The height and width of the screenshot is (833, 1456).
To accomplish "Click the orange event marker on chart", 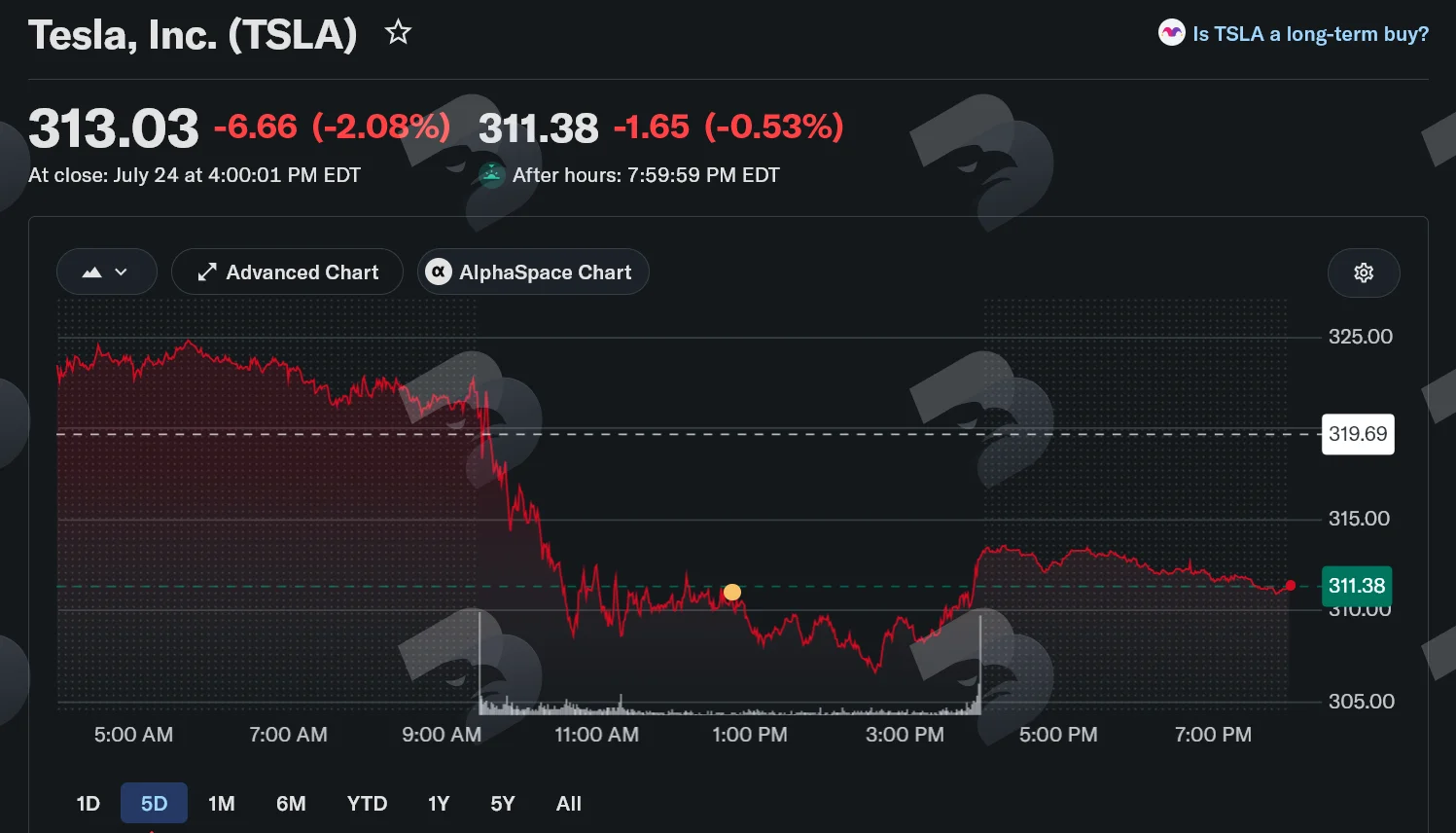I will 732,592.
